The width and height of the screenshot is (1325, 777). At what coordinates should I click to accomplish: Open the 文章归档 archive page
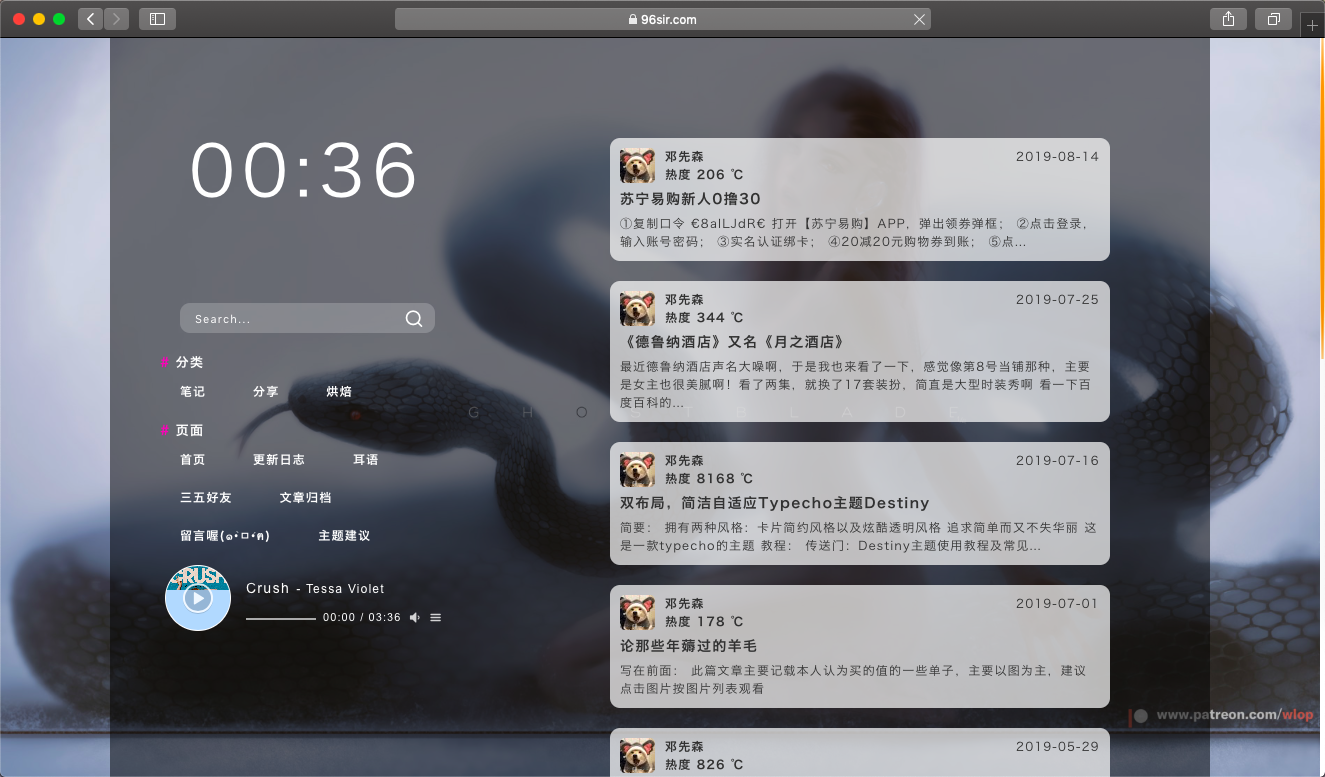tap(306, 497)
